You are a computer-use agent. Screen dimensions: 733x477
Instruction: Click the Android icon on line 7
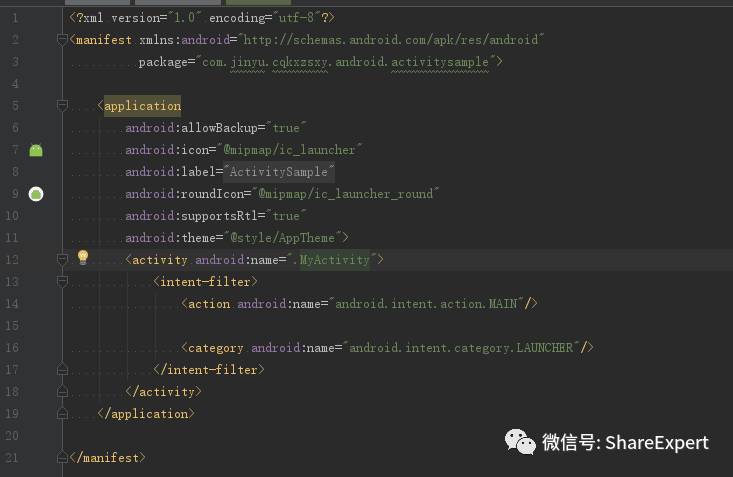(x=36, y=150)
